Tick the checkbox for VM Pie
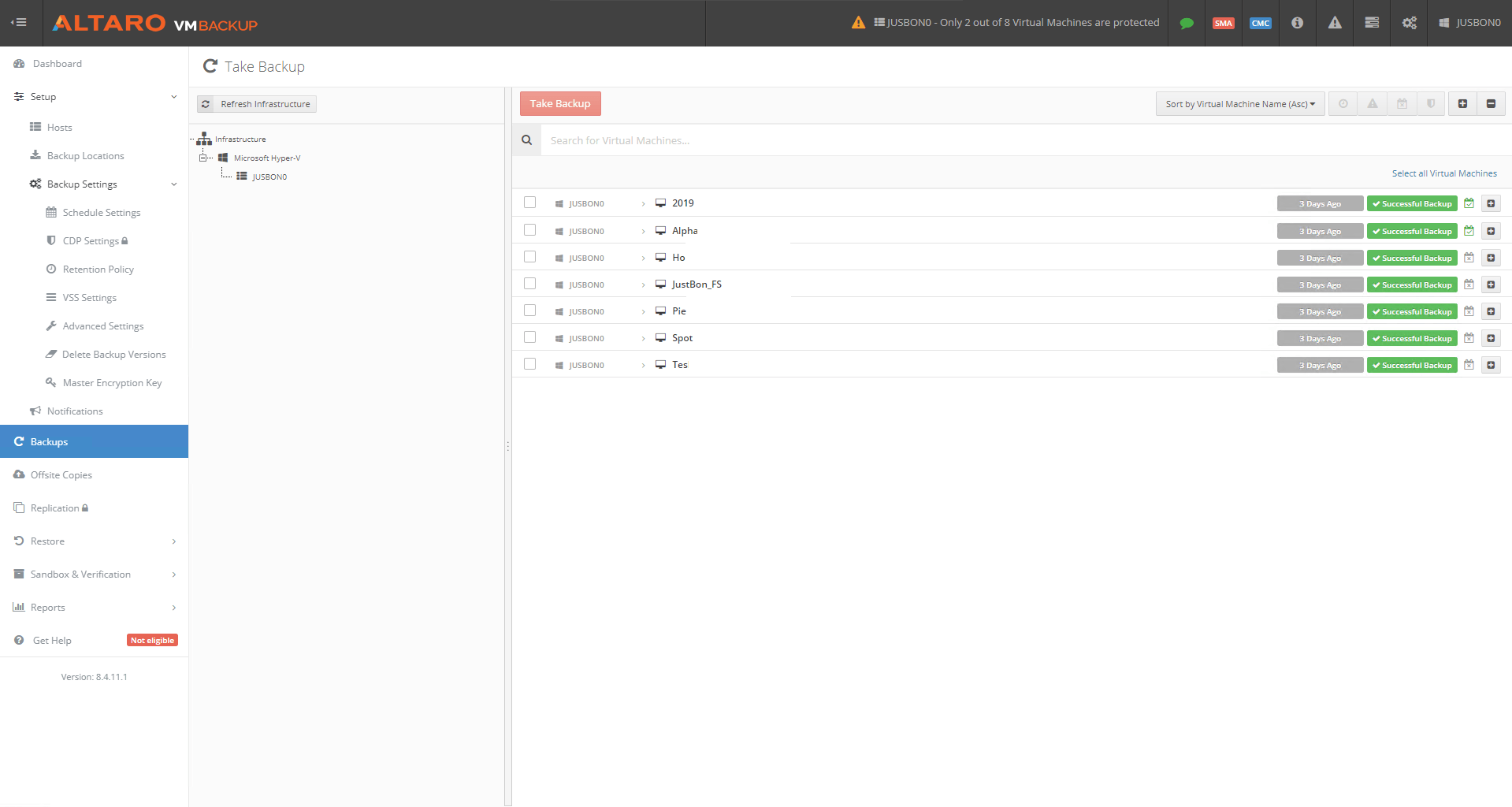Viewport: 1512px width, 807px height. click(x=529, y=311)
